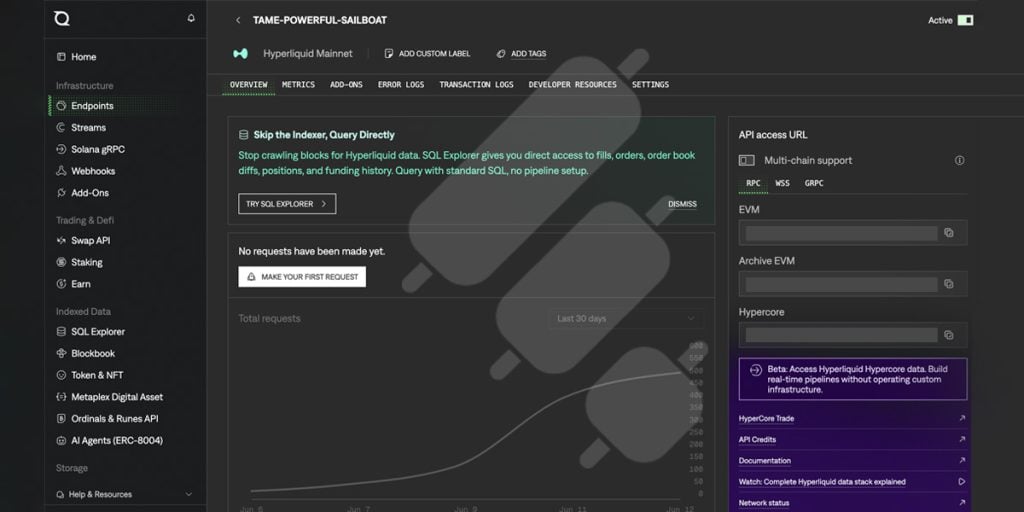Copy the Hypercore URL
Viewport: 1024px width, 512px height.
coord(949,335)
